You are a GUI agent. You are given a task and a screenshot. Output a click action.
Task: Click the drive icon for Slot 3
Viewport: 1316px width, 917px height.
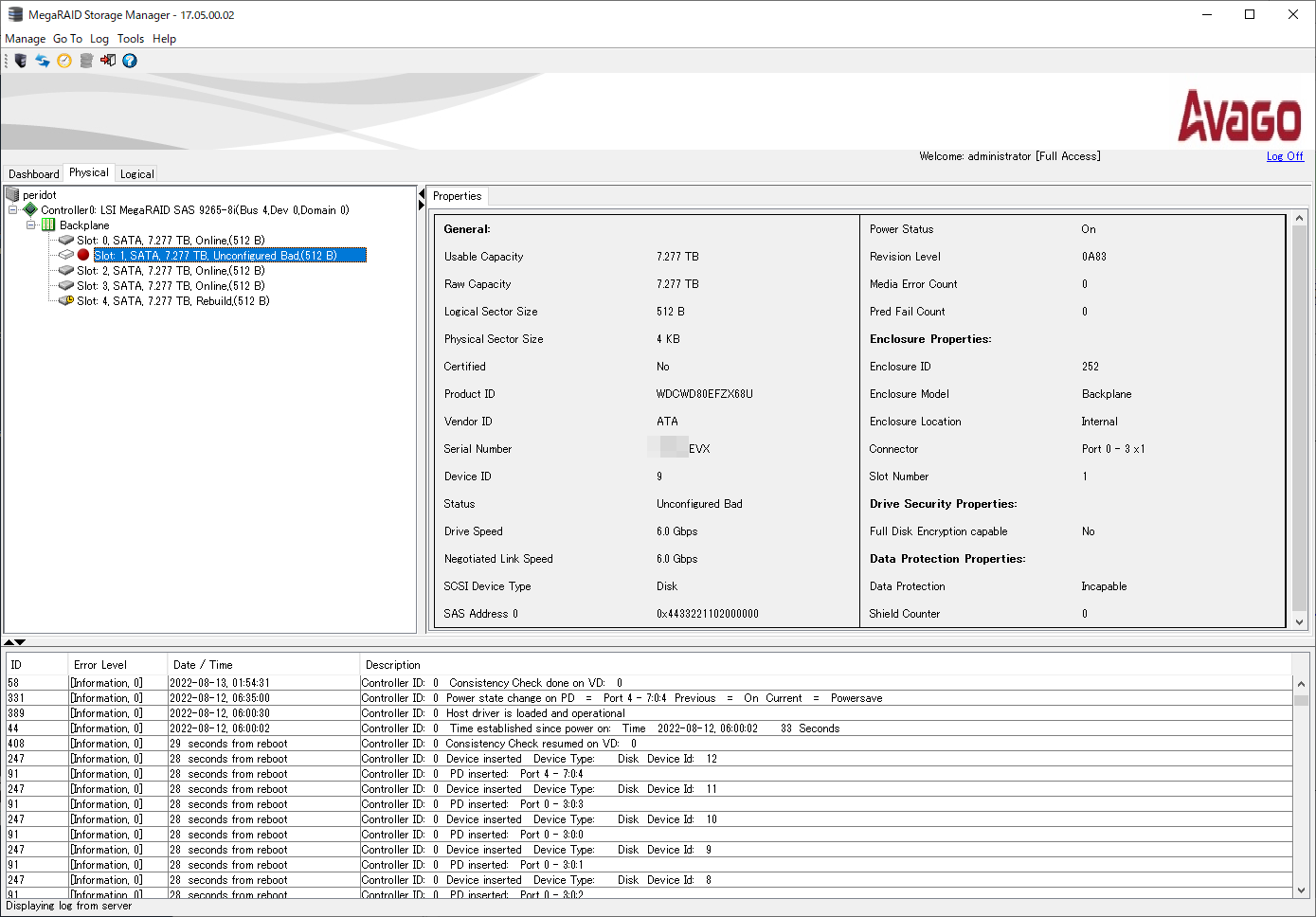coord(66,286)
